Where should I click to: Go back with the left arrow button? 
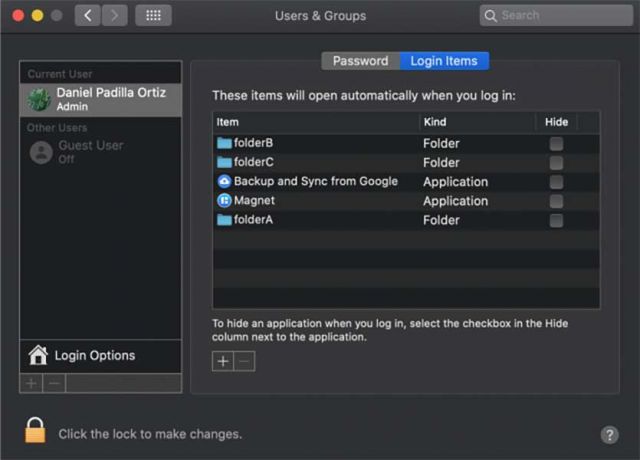tap(87, 16)
